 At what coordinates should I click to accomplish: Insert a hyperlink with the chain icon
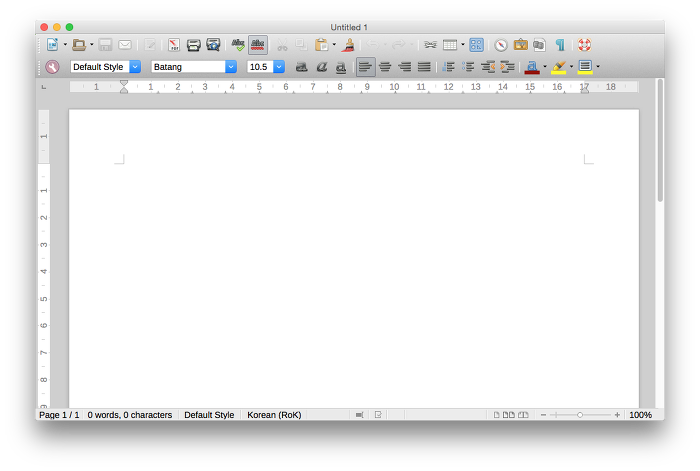coord(430,45)
